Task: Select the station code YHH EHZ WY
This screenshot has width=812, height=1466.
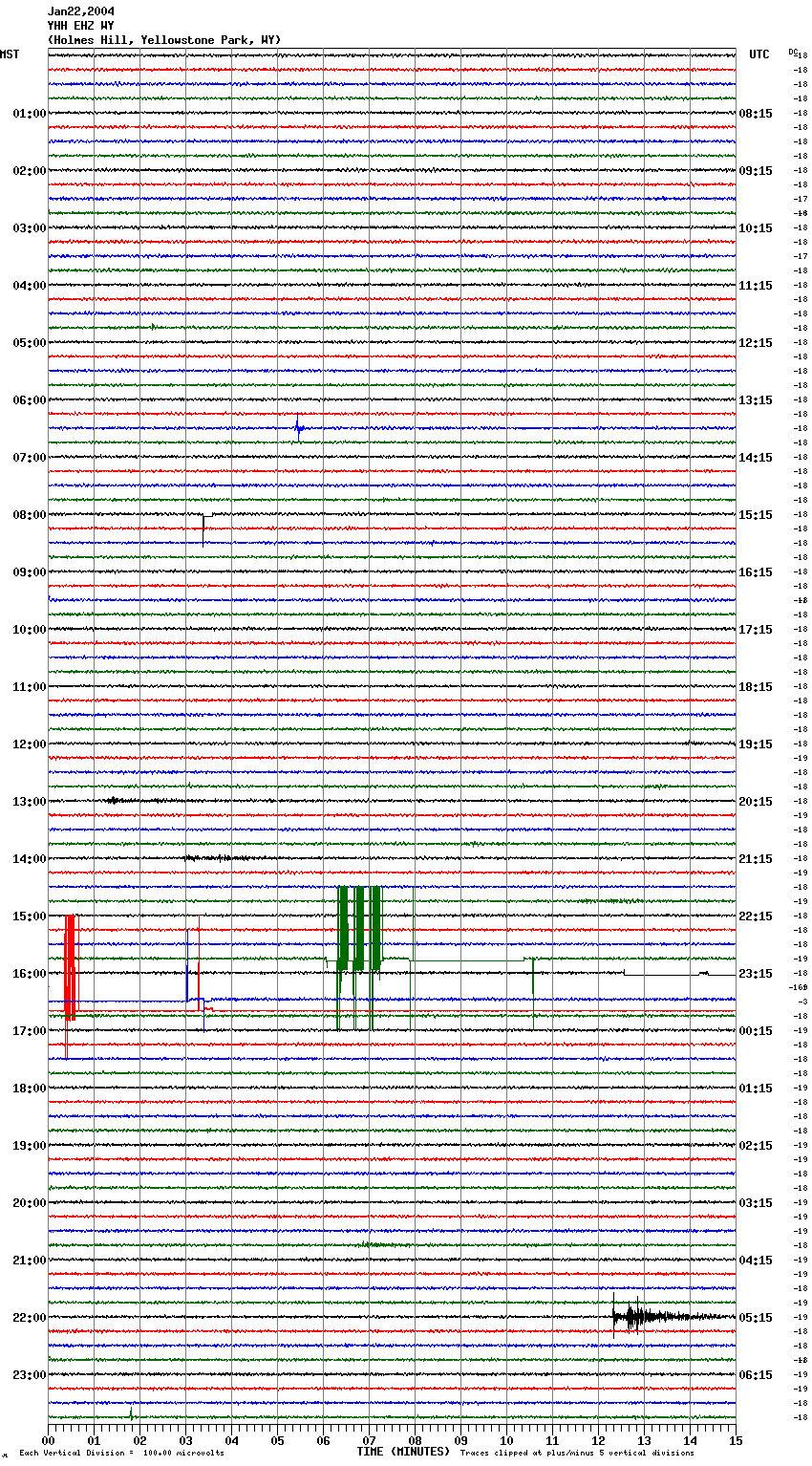Action: point(81,26)
